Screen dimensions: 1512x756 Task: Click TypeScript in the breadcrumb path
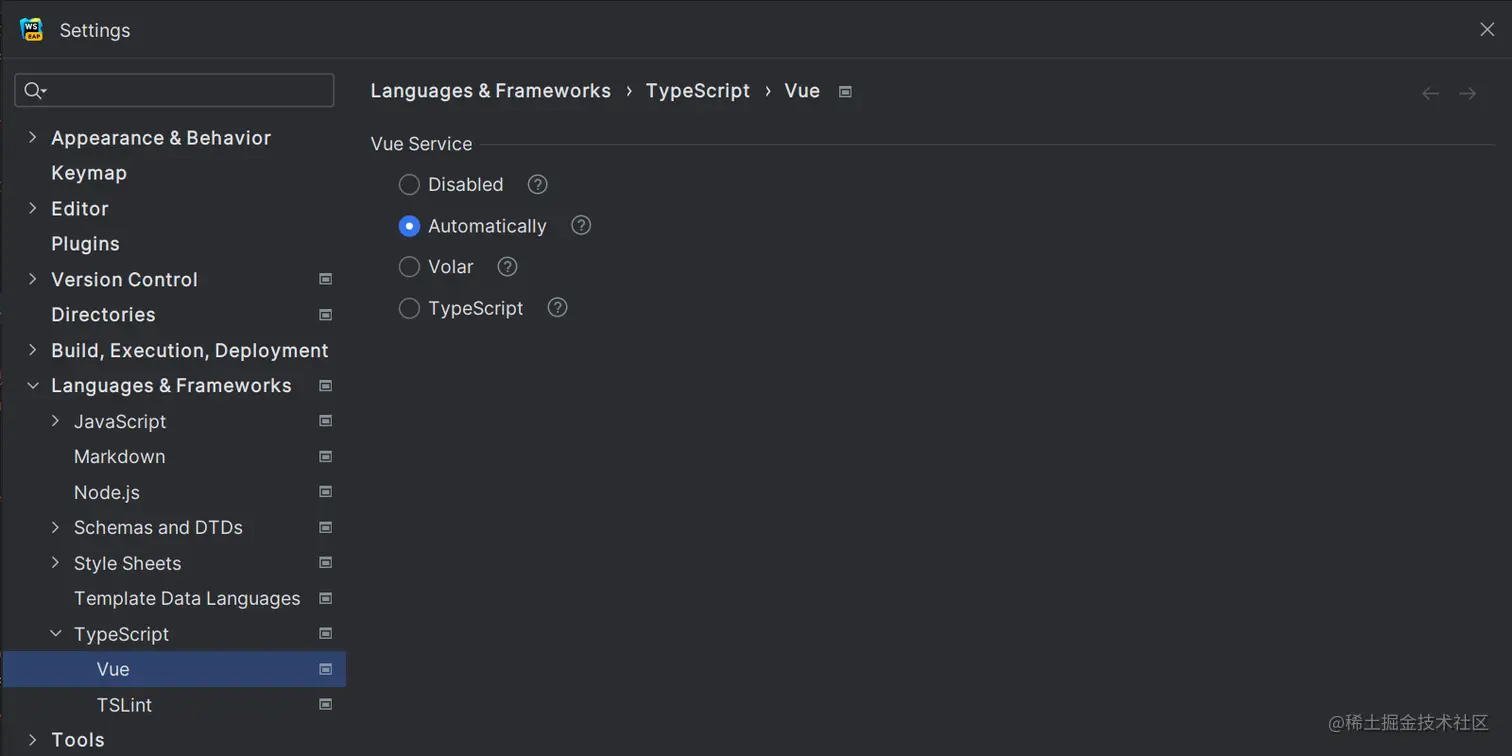coord(697,91)
